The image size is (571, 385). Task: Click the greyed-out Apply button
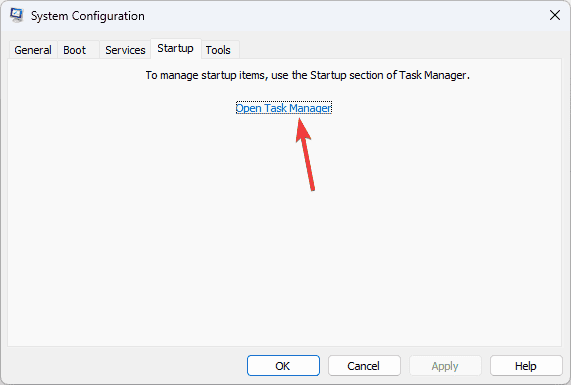[445, 366]
